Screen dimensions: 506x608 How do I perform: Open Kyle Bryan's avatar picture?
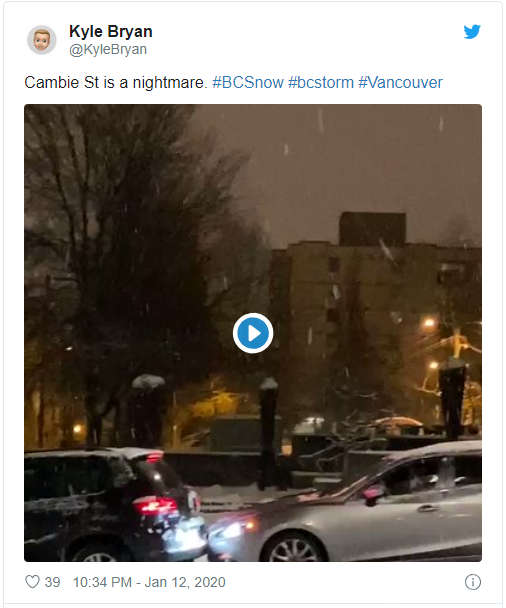pos(41,40)
